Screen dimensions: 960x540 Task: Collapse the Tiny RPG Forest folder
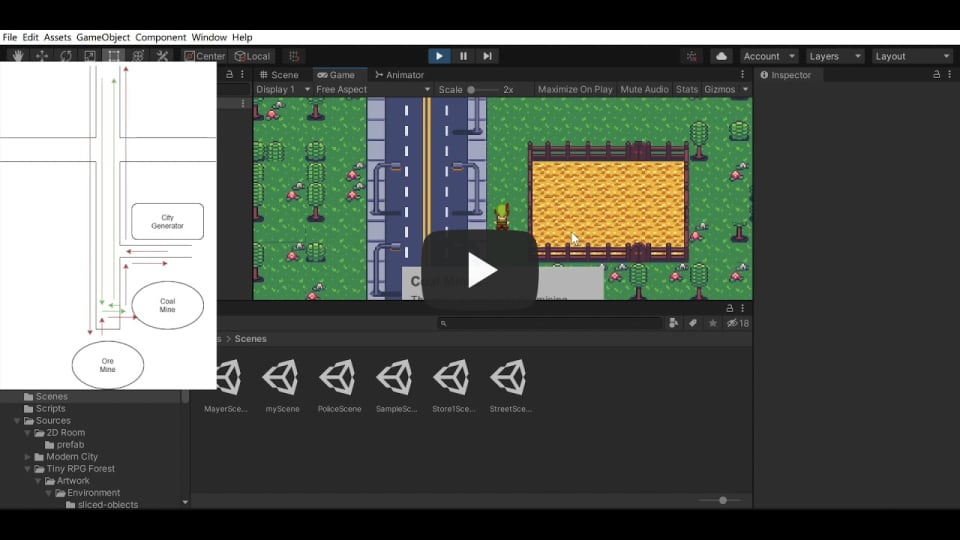coord(28,469)
